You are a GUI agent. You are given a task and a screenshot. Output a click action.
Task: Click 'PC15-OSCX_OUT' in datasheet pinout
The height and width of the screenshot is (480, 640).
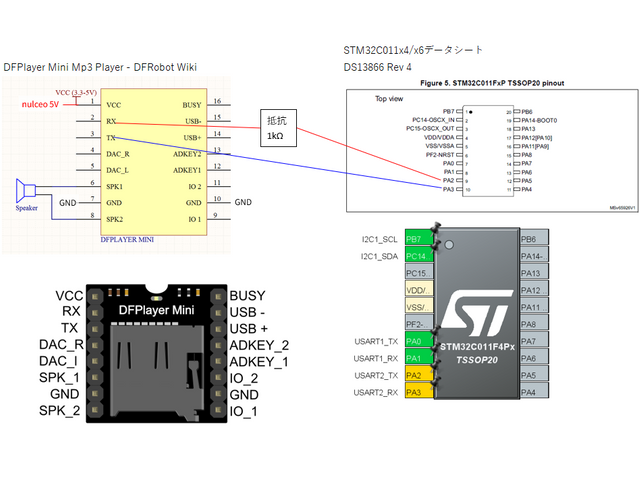[x=430, y=129]
